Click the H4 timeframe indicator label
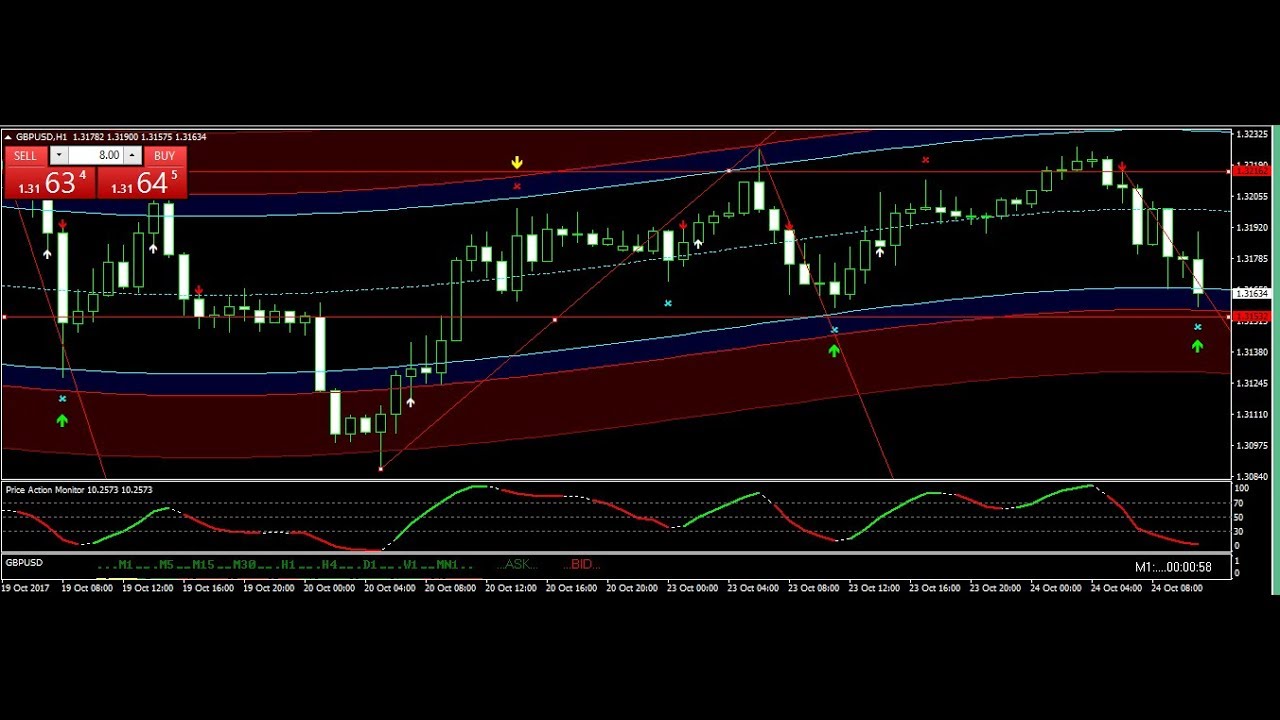Screen dimensions: 1280x720 [329, 565]
